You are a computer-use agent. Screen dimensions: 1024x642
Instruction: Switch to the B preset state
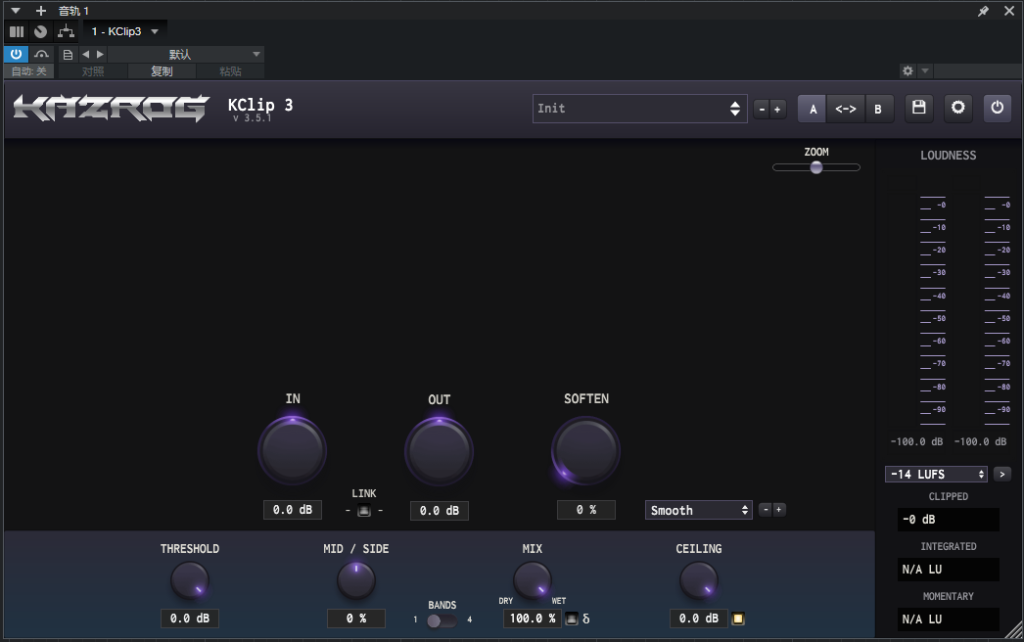coord(878,109)
